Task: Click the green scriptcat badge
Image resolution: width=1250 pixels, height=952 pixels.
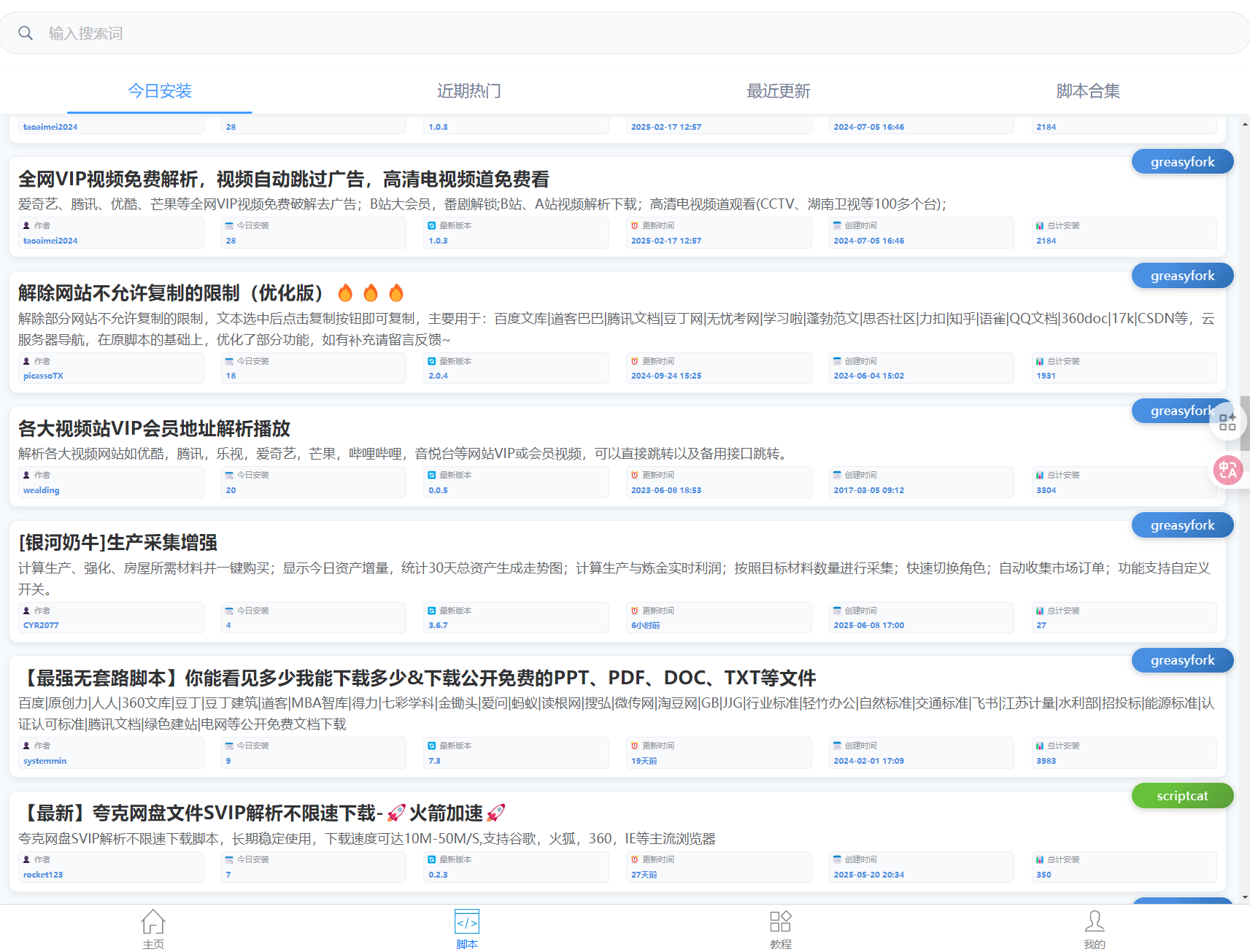Action: click(x=1183, y=796)
